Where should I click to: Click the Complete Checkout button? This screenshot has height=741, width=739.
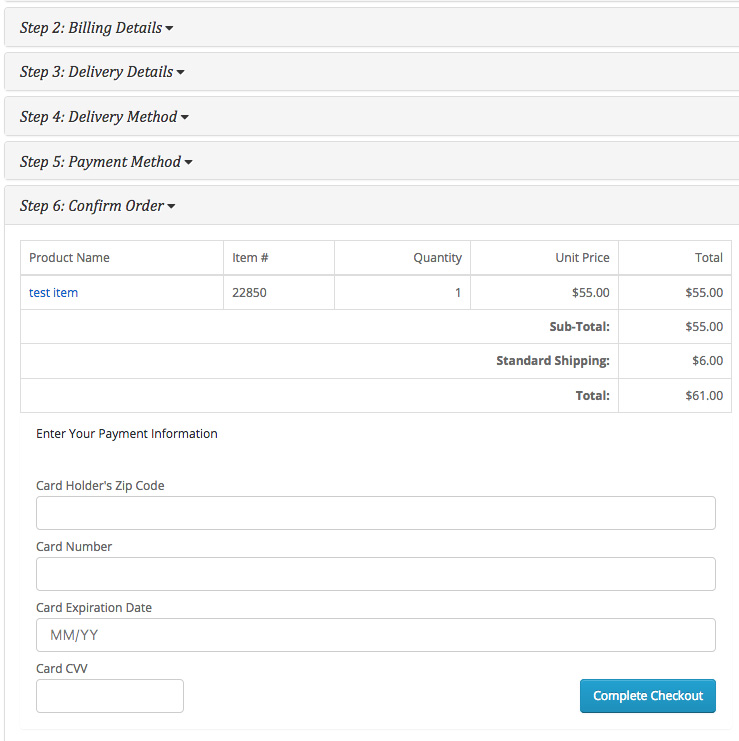coord(648,696)
